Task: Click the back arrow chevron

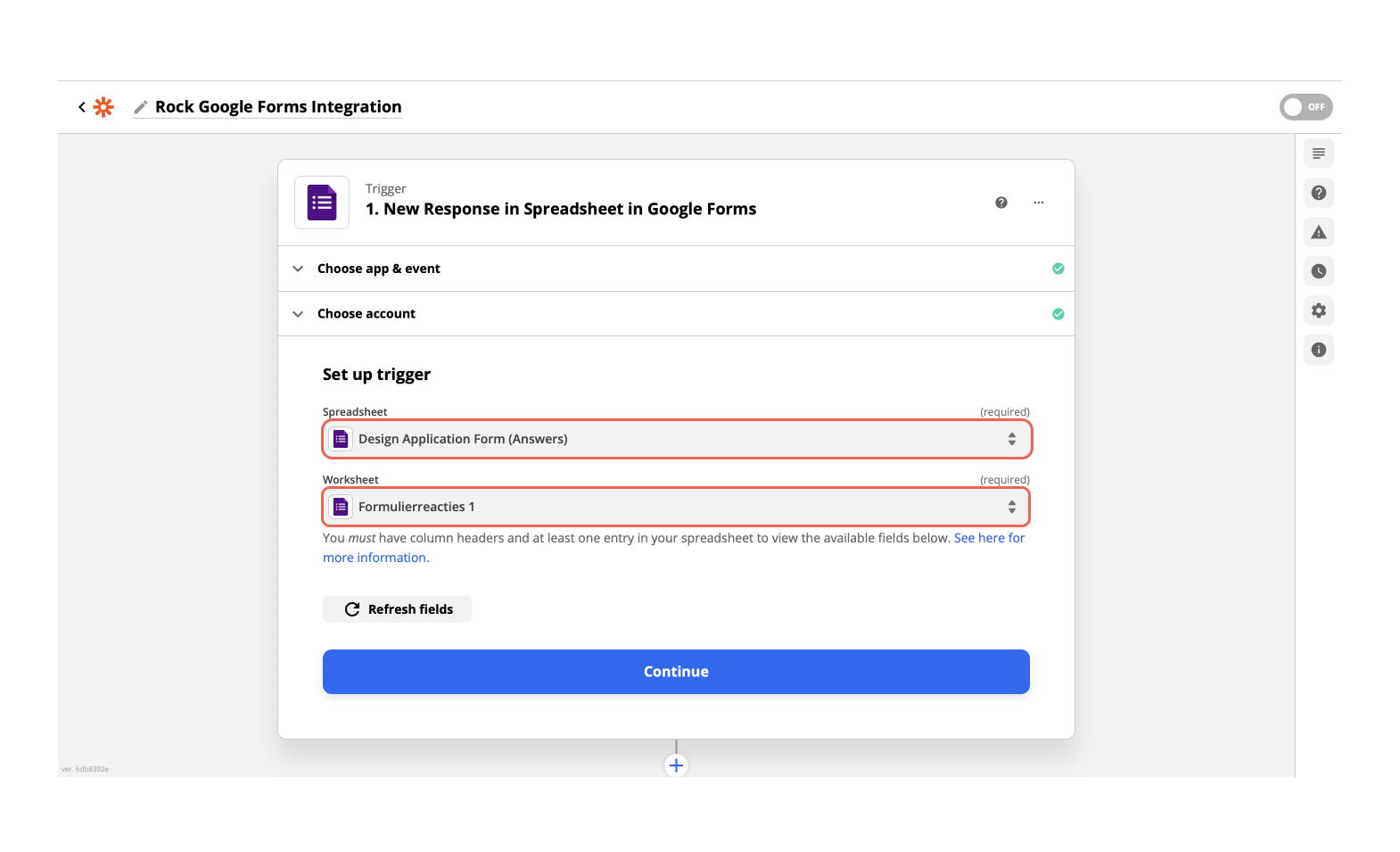Action: pyautogui.click(x=82, y=107)
